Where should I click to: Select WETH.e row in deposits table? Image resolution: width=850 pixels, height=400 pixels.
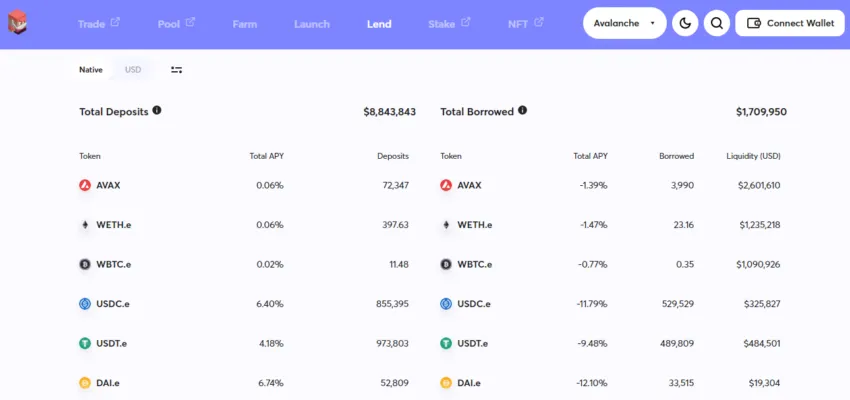pos(244,225)
